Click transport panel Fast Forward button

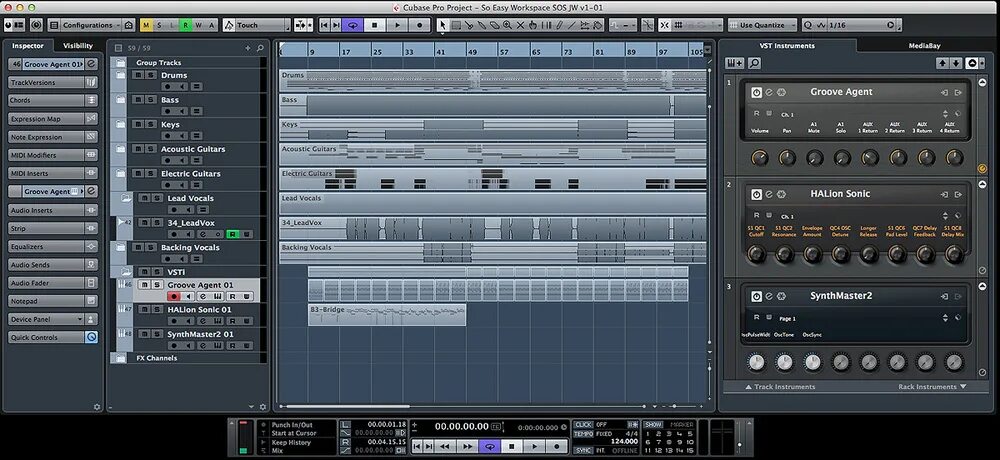click(467, 447)
